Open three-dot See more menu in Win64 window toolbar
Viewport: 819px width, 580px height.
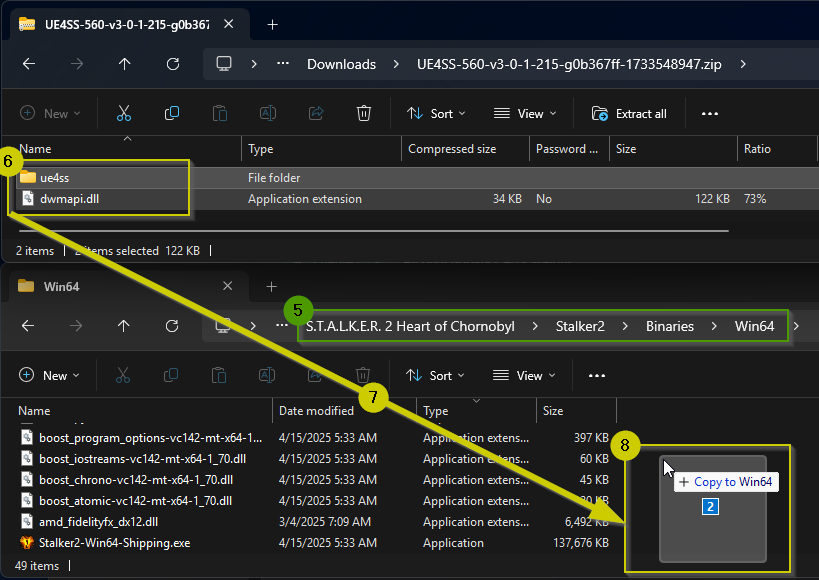(x=596, y=375)
